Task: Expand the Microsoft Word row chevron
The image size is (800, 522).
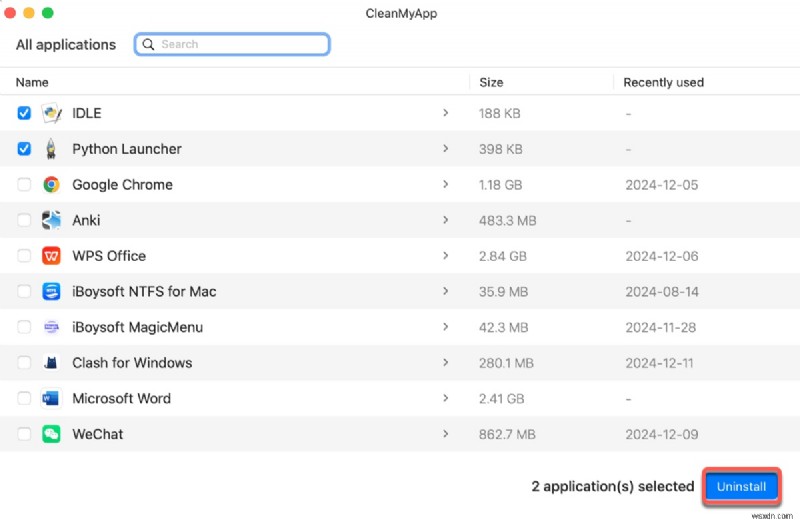Action: (445, 399)
